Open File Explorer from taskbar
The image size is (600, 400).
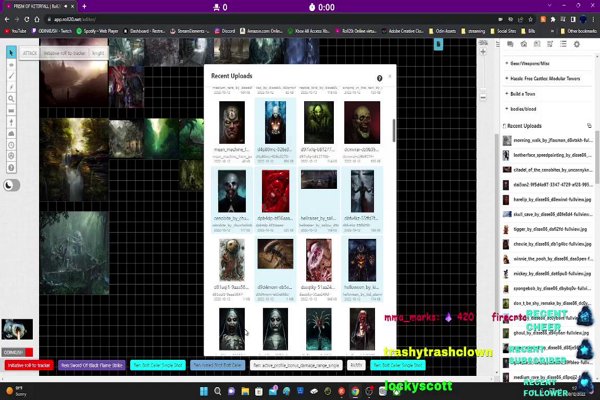(x=245, y=391)
